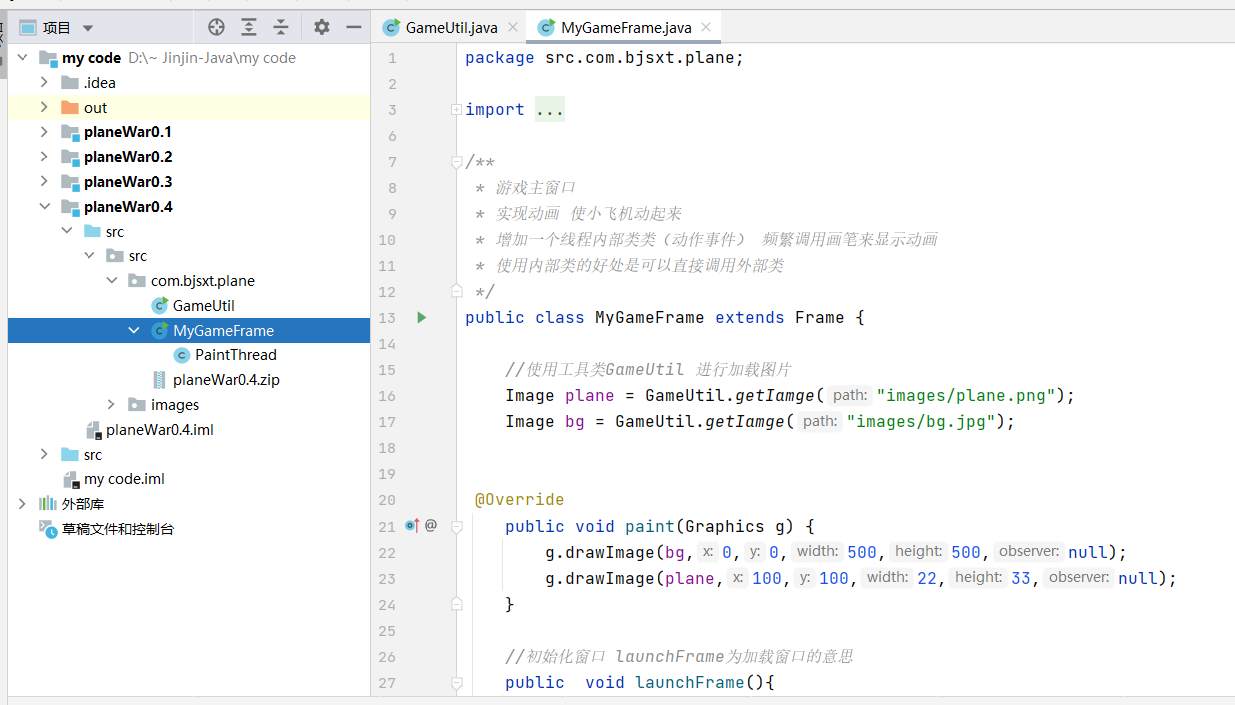The image size is (1235, 705).
Task: Click the Expand All icon in project toolbar
Action: 249,27
